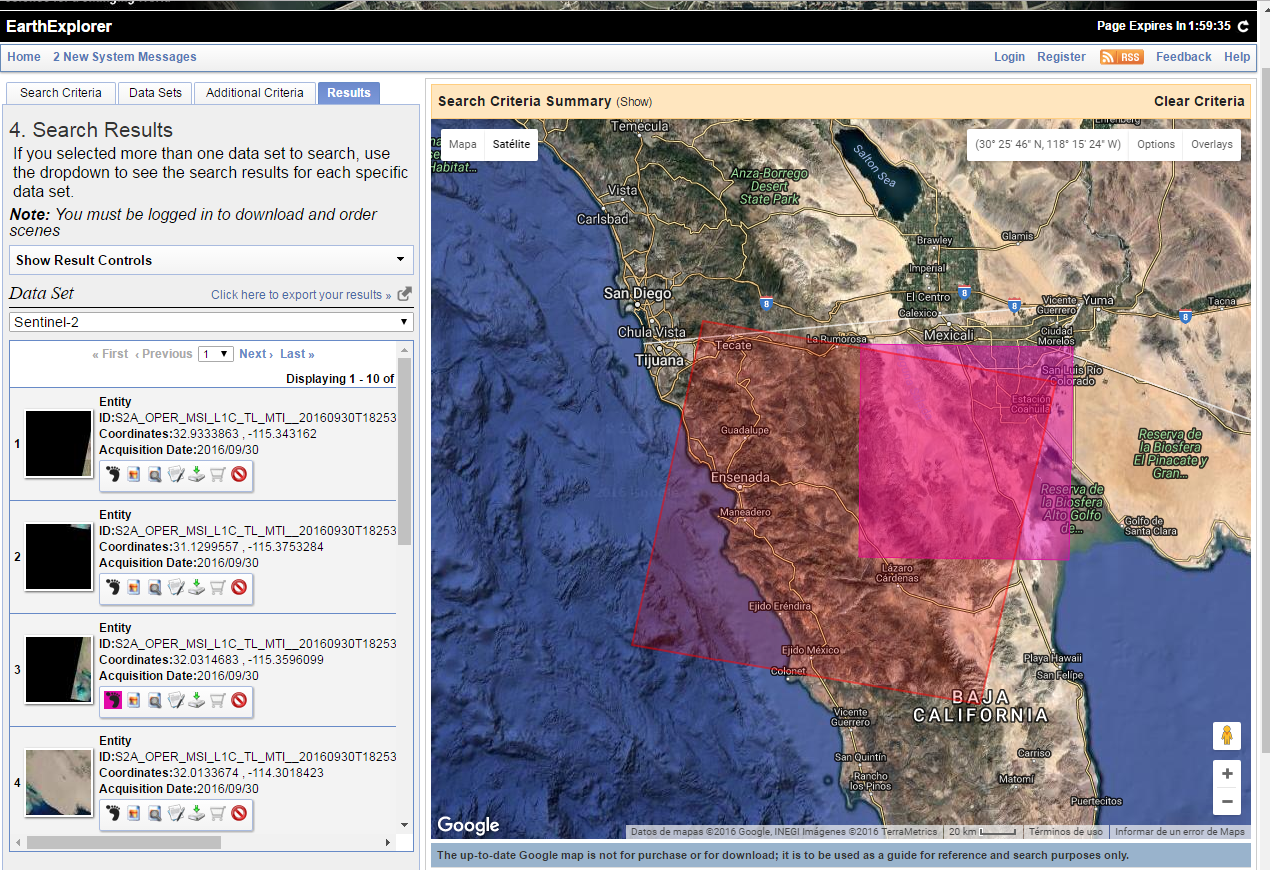Refresh the page expiry timer icon
The image size is (1270, 870).
coord(1243,26)
